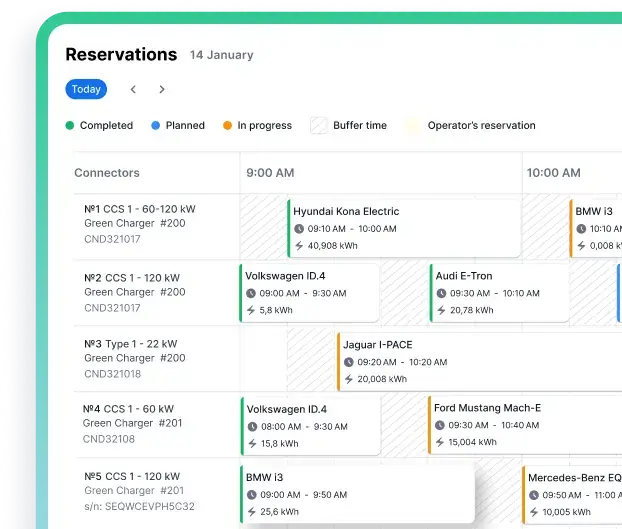This screenshot has height=529, width=622.
Task: Click lightning icon beside 20,008 kWh
Action: (349, 379)
